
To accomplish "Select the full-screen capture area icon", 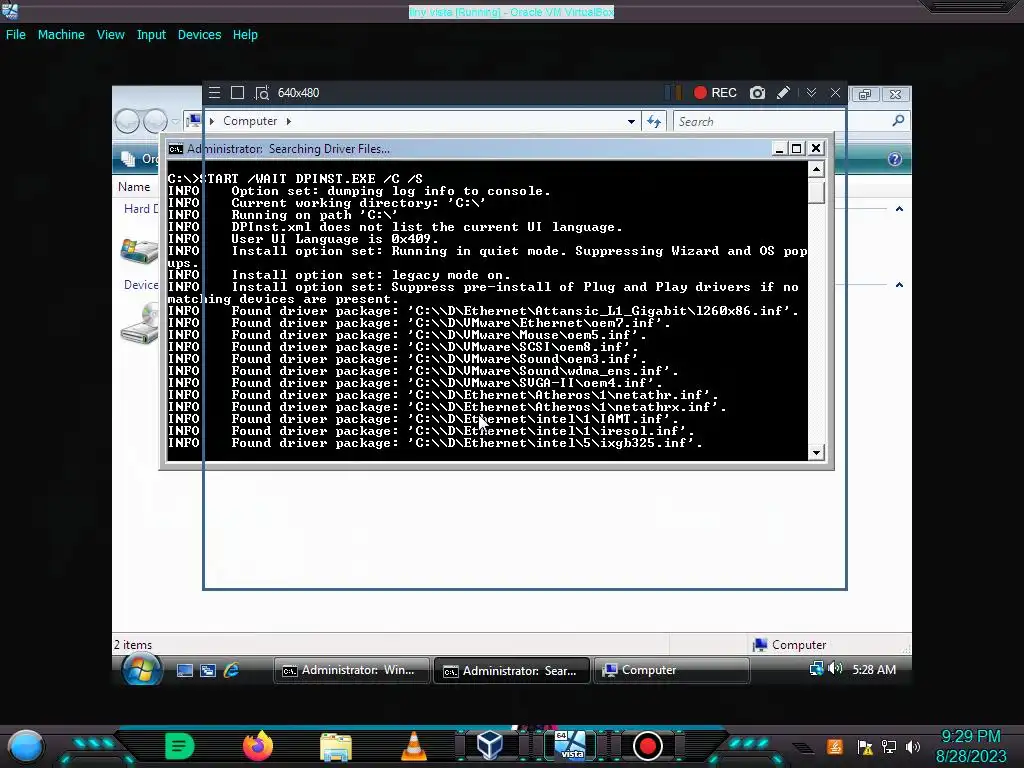I will click(238, 93).
